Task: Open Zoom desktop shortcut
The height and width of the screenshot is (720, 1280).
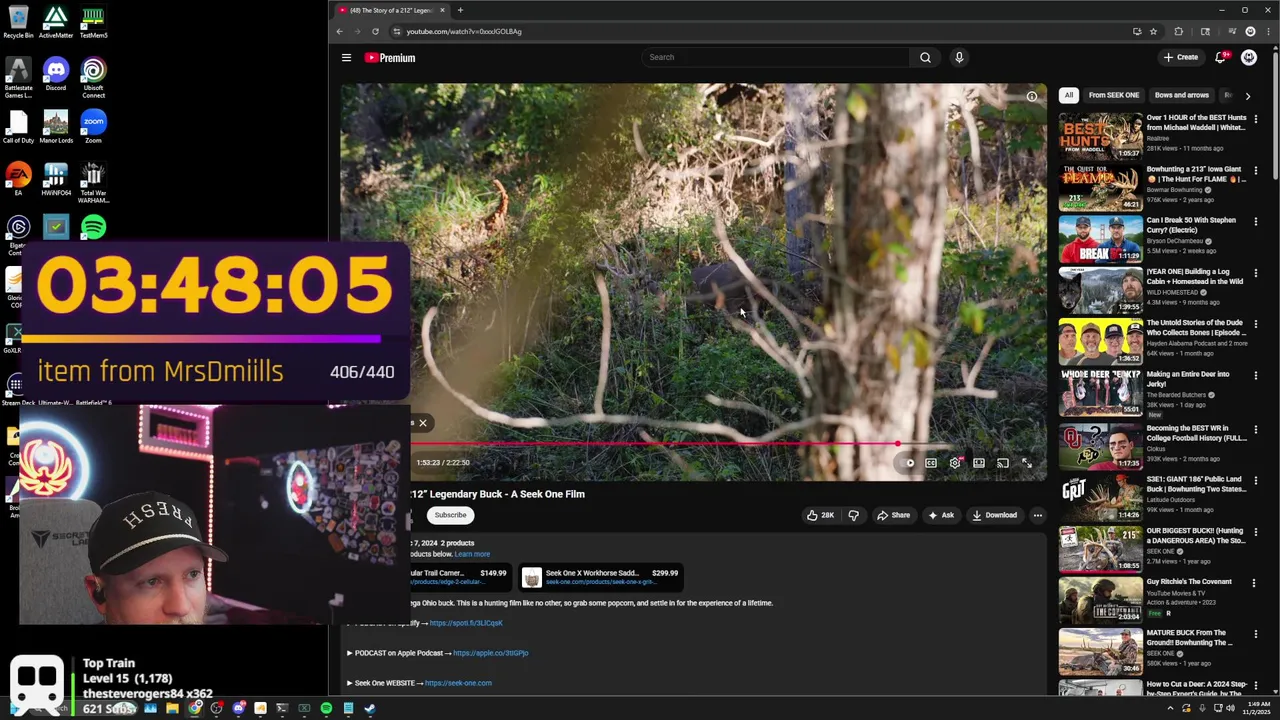Action: coord(93,127)
